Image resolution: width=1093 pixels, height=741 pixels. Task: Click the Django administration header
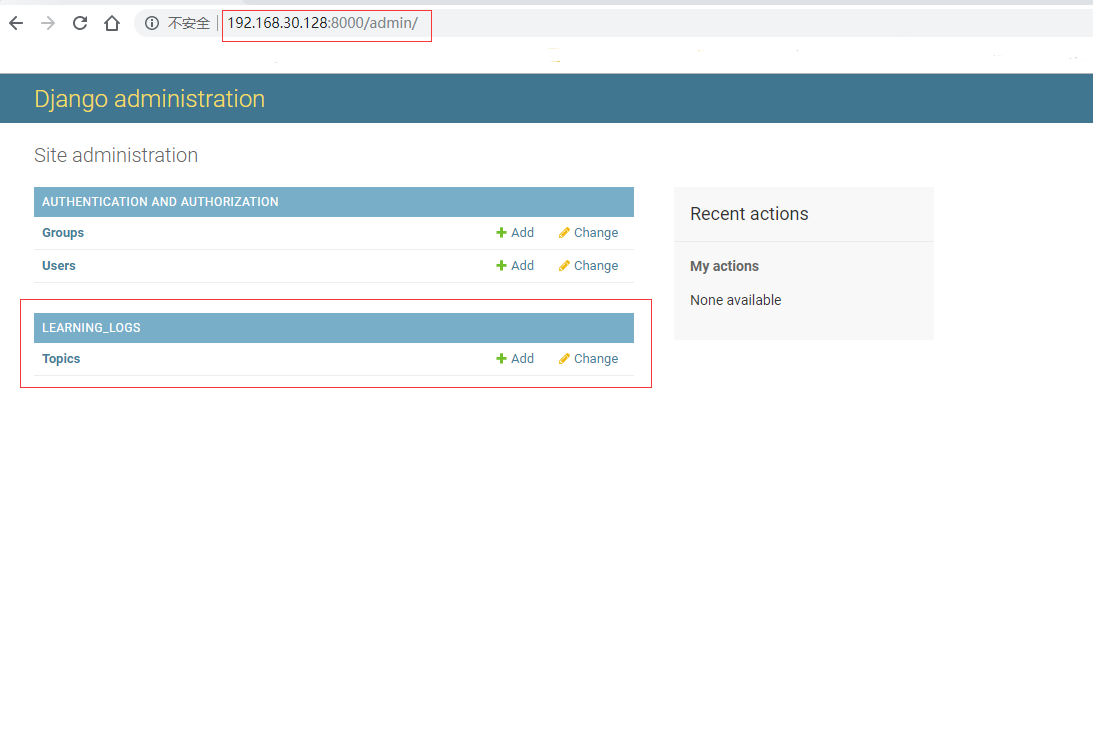[x=149, y=98]
